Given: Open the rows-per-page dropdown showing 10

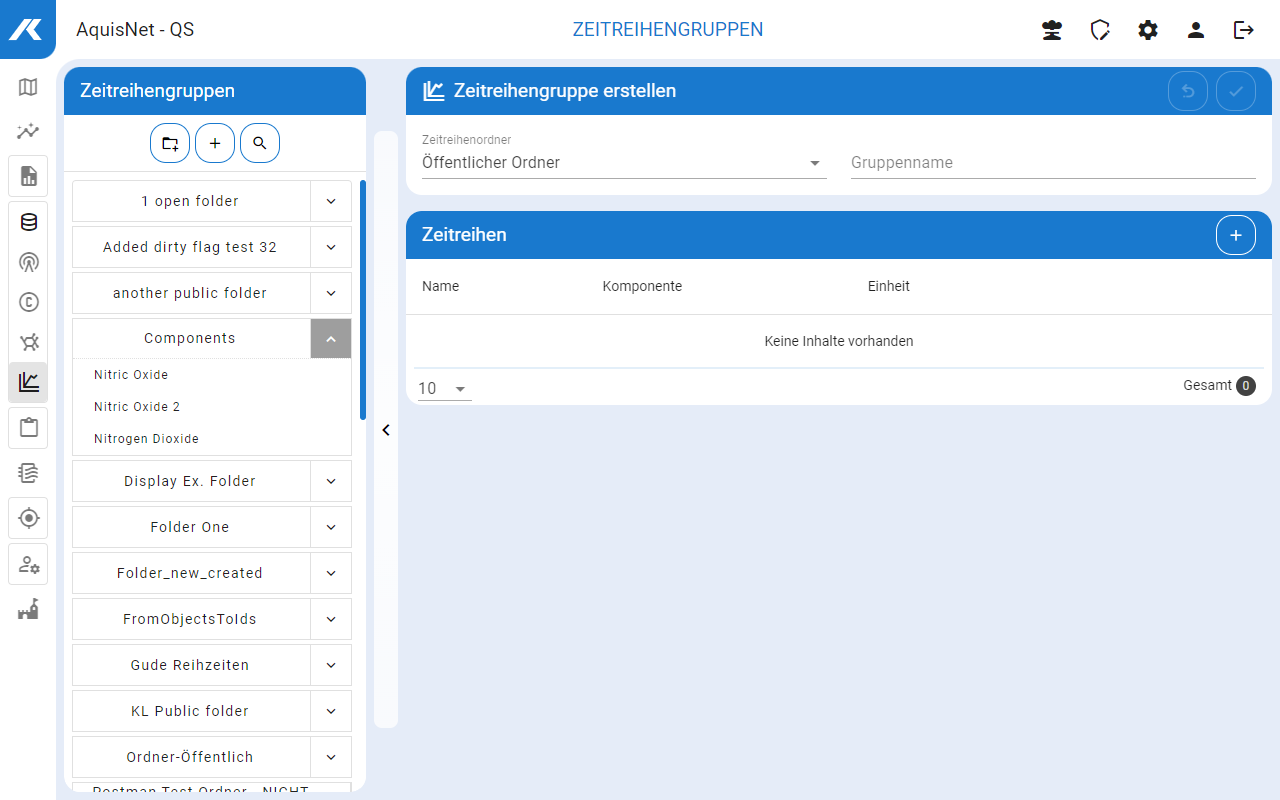Looking at the screenshot, I should [444, 389].
